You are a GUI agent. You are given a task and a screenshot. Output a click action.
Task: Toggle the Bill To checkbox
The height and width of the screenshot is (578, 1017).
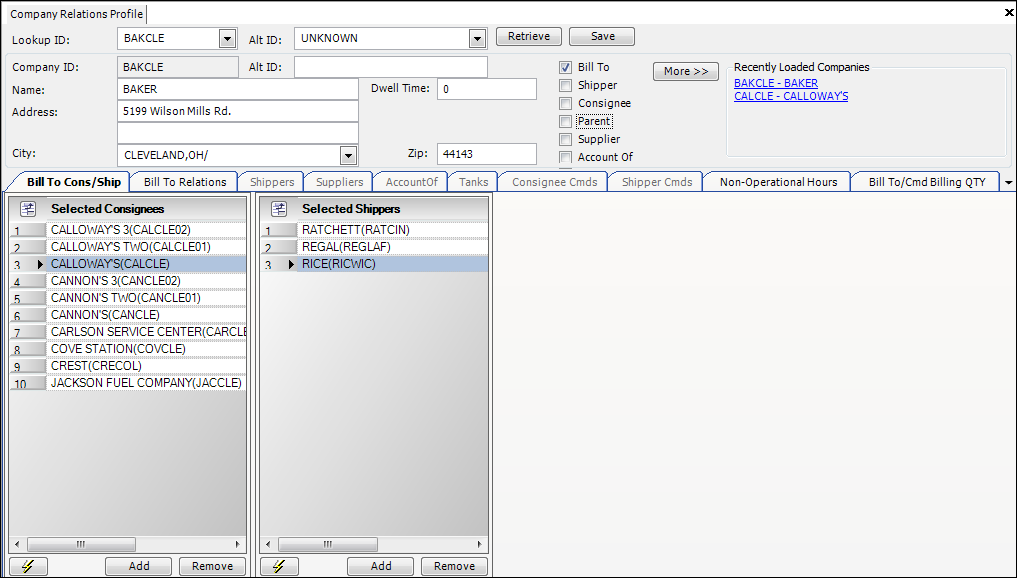click(566, 68)
